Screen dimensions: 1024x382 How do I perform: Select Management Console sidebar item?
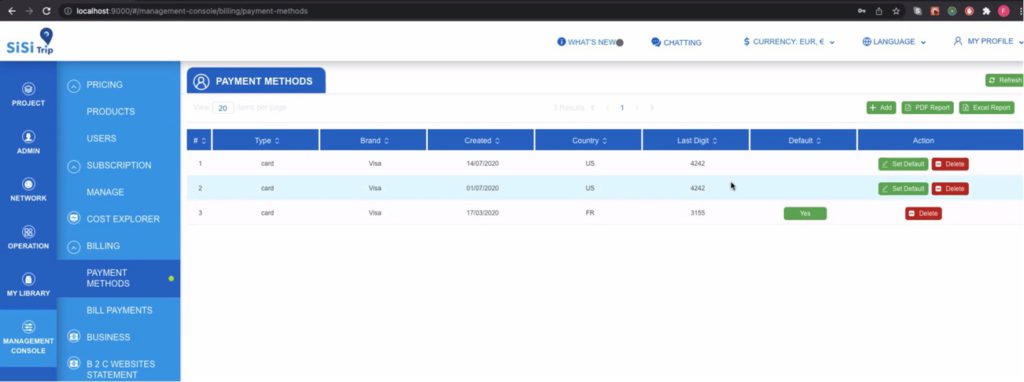(28, 337)
